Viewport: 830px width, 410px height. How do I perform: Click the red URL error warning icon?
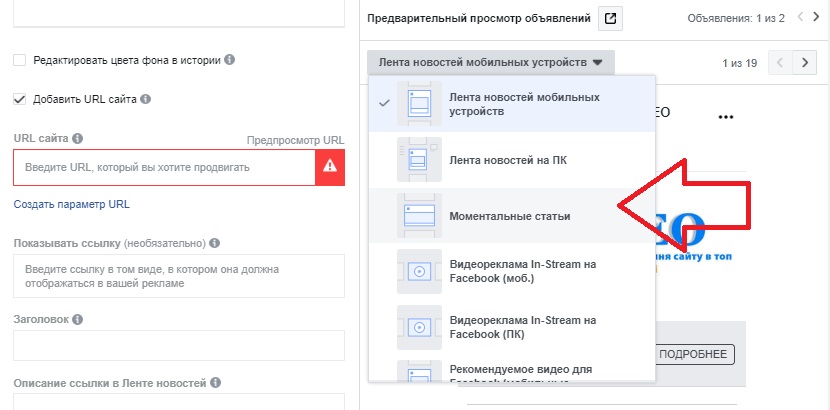tap(330, 167)
